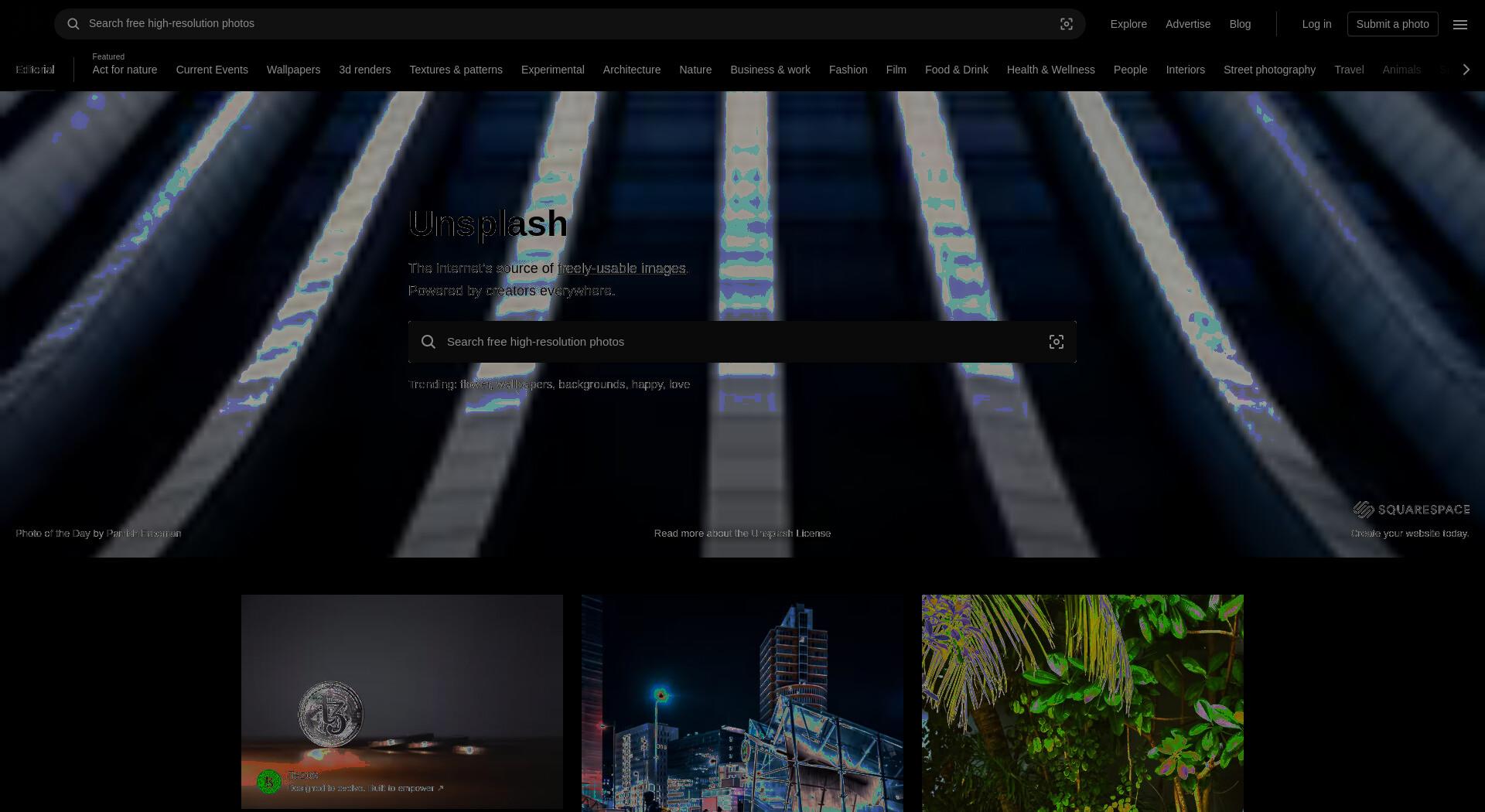Image resolution: width=1485 pixels, height=812 pixels.
Task: Switch to the Fashion topic
Action: [x=848, y=70]
